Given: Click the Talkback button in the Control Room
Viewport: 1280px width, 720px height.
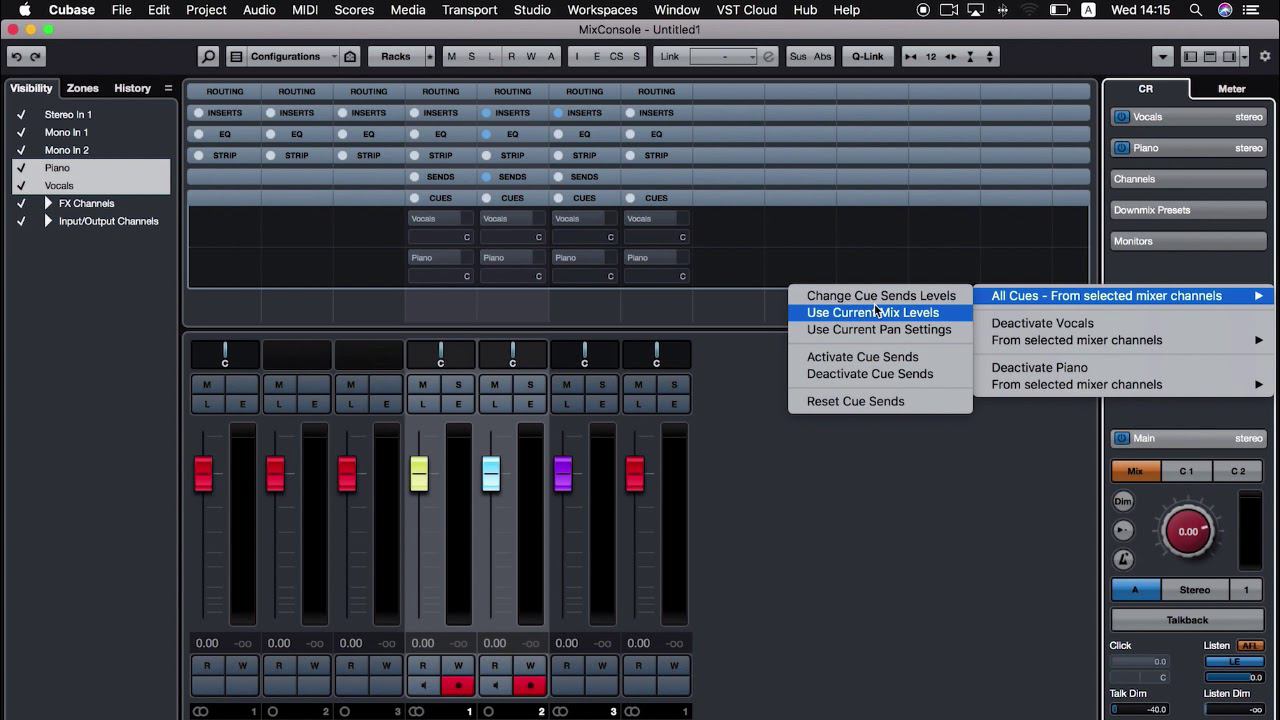Looking at the screenshot, I should click(x=1187, y=620).
